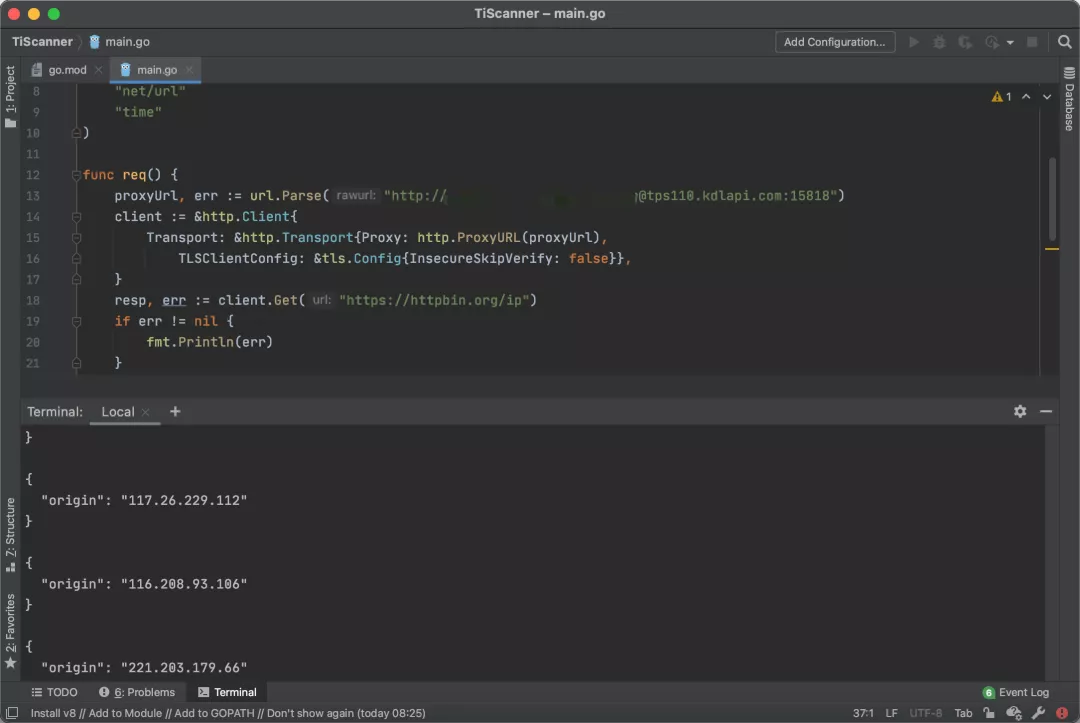Screen dimensions: 1080x723
Task: Go to next highlighted error arrow
Action: click(x=1047, y=97)
